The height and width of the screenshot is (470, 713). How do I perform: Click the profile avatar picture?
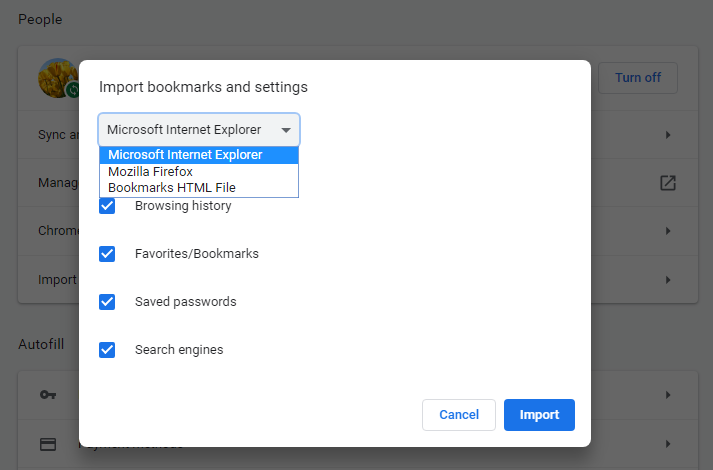[x=56, y=76]
